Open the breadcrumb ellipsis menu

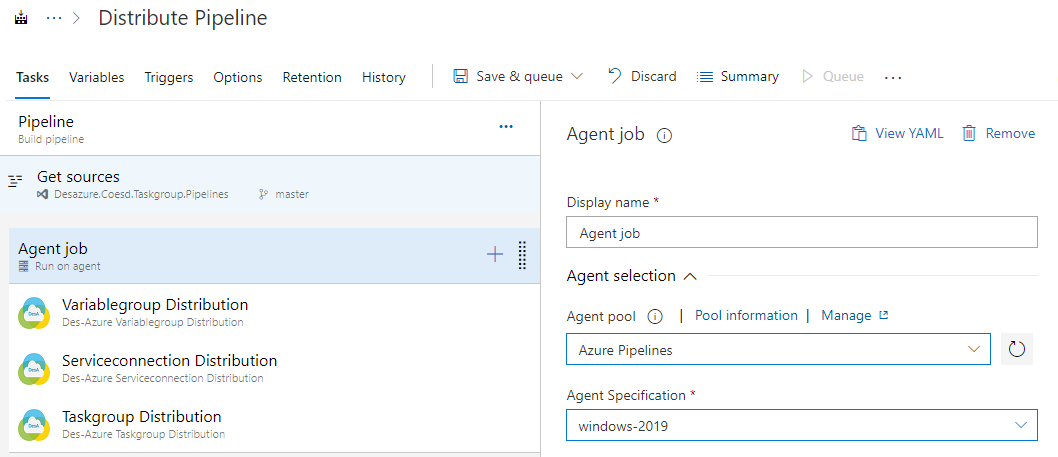tap(54, 19)
